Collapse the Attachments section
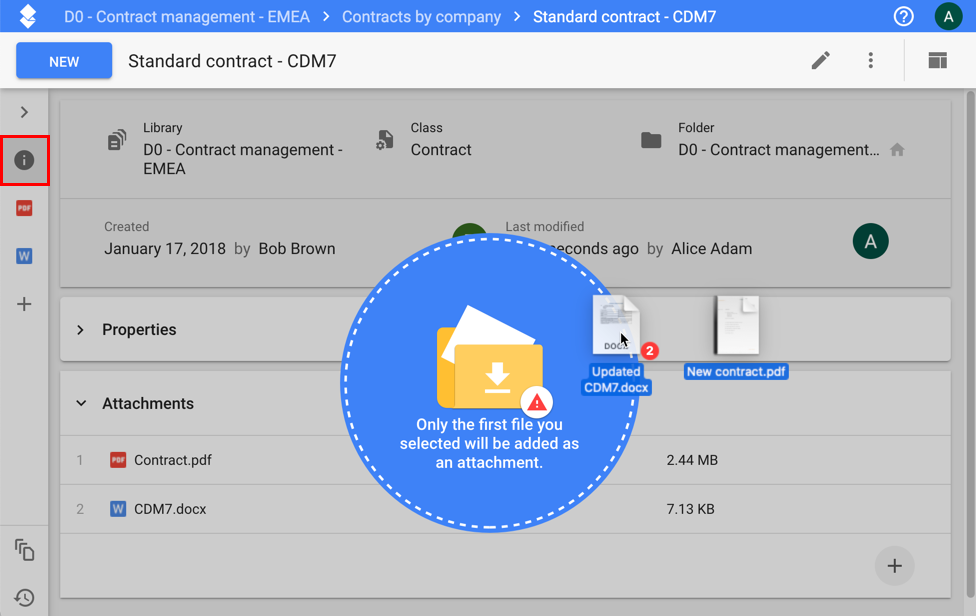Screen dimensions: 976x616 81,403
